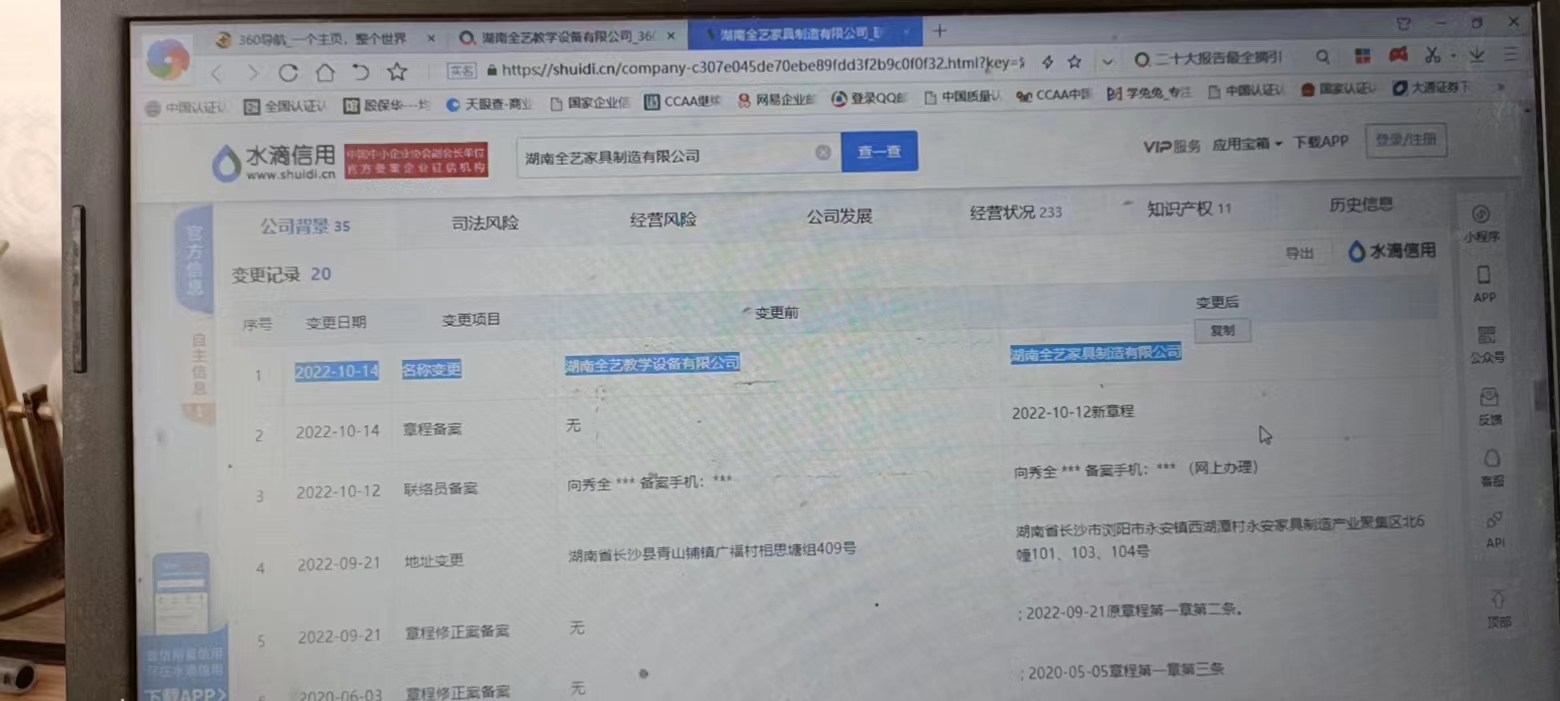Open the 国家企业信 bookmark
The width and height of the screenshot is (1560, 701).
[x=590, y=103]
